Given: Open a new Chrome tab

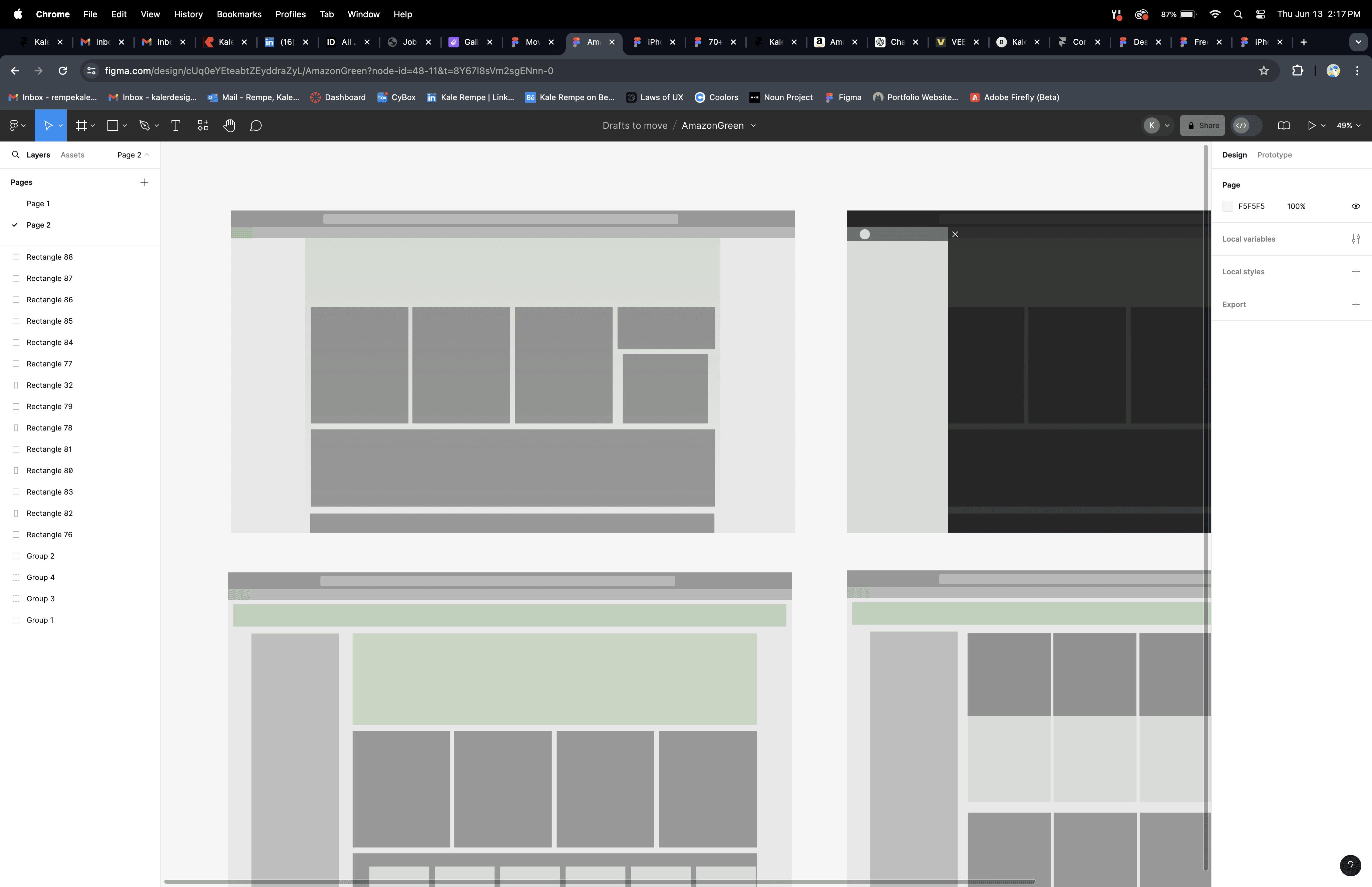Looking at the screenshot, I should [1304, 42].
